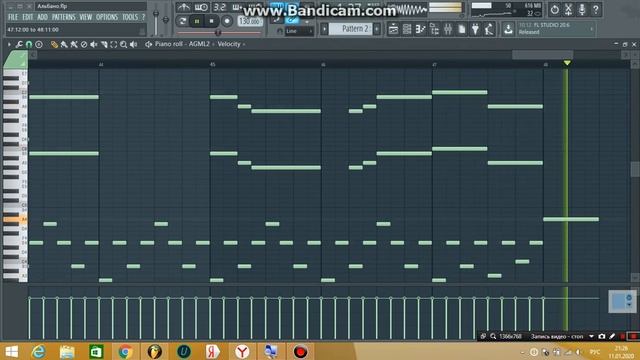Open the ADD menu

42,17
